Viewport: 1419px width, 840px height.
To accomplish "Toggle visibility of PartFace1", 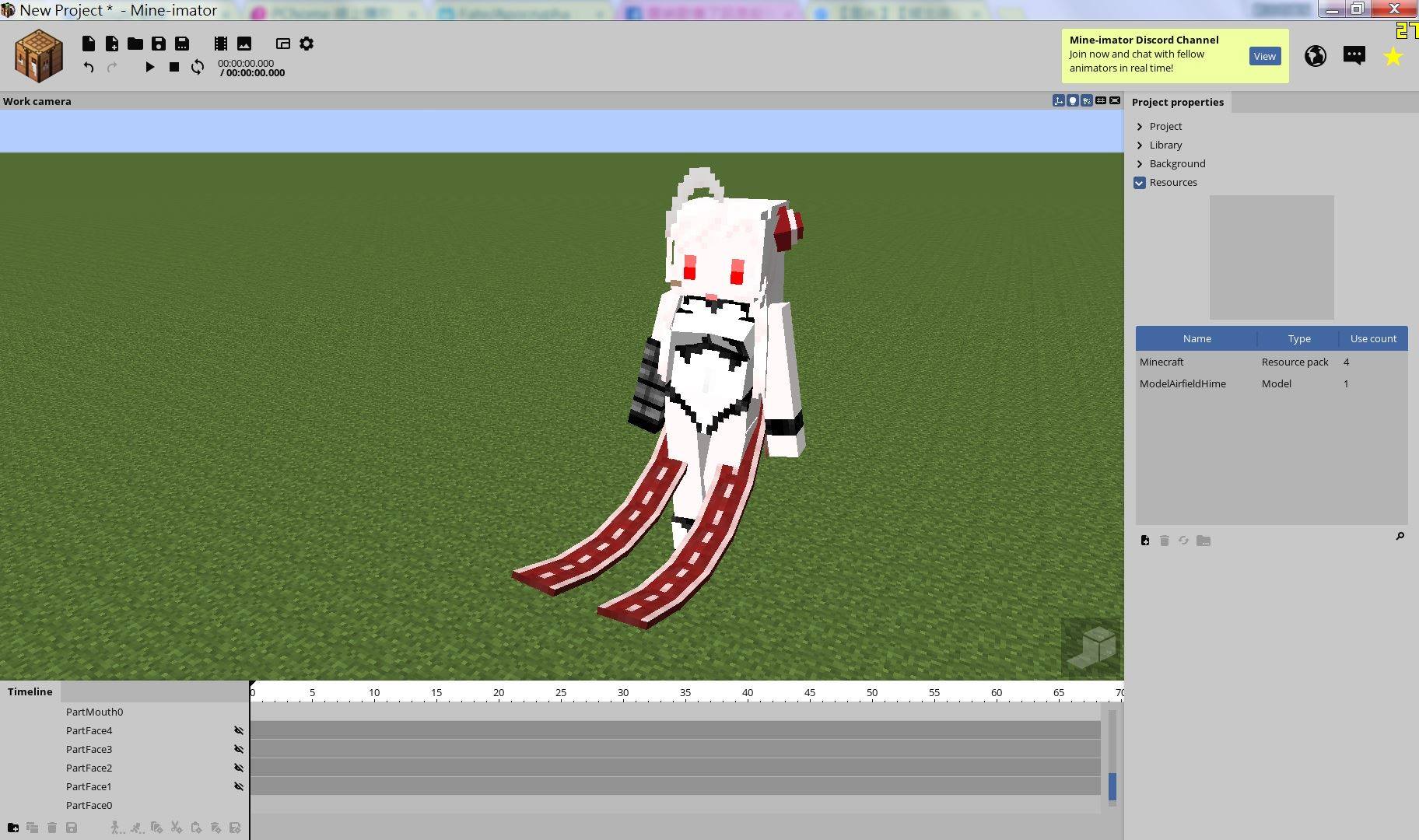I will pyautogui.click(x=239, y=786).
